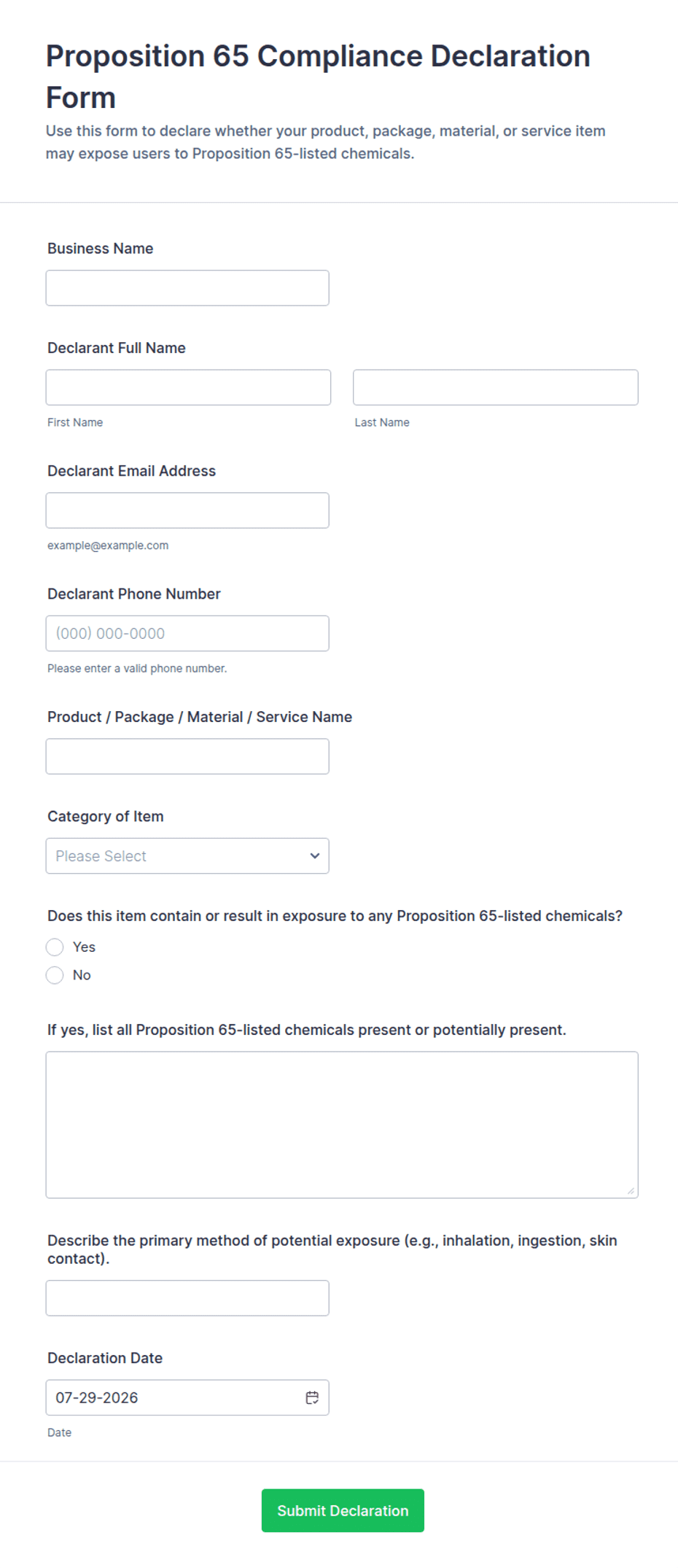Screen dimensions: 678x1568
Task: Click the form title heading
Action: point(318,77)
